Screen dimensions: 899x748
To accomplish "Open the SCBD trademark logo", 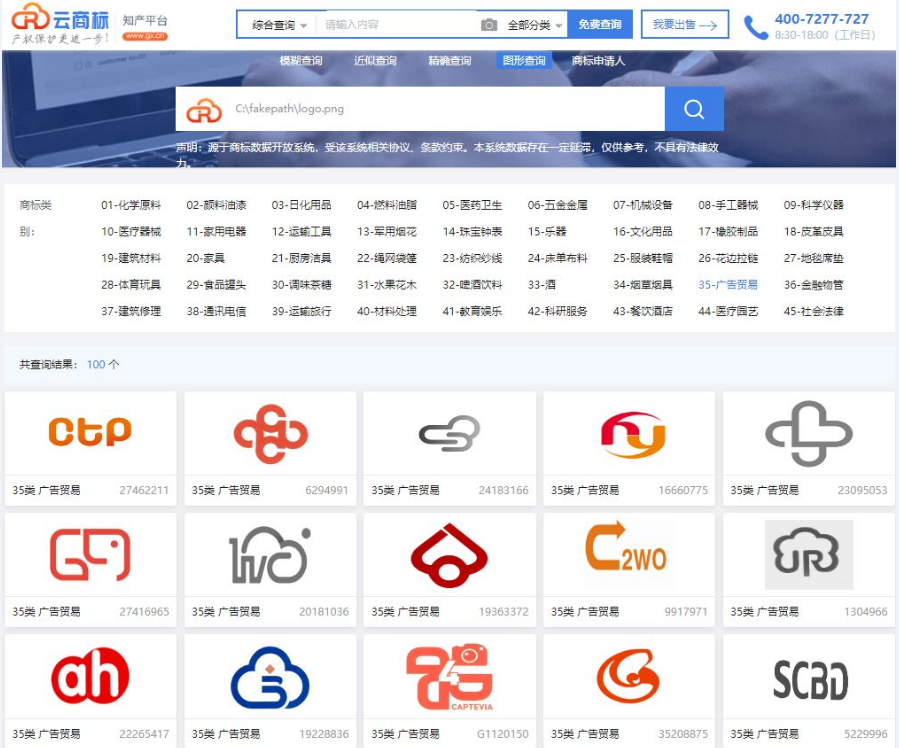I will (811, 680).
